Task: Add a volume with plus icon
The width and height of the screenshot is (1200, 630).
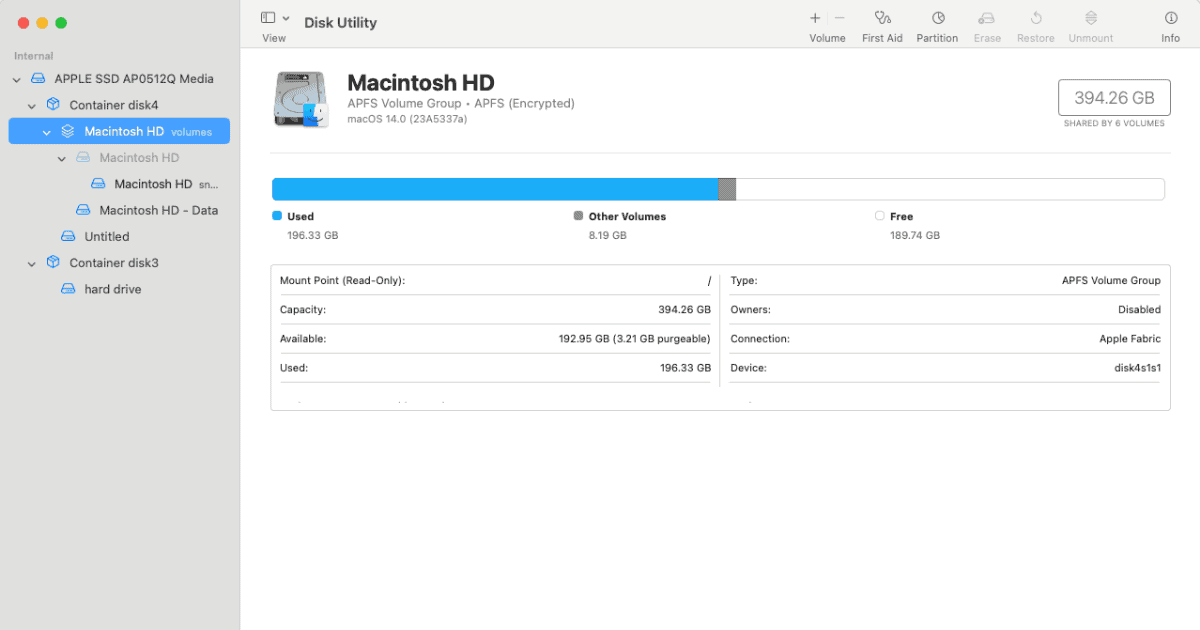Action: tap(815, 18)
